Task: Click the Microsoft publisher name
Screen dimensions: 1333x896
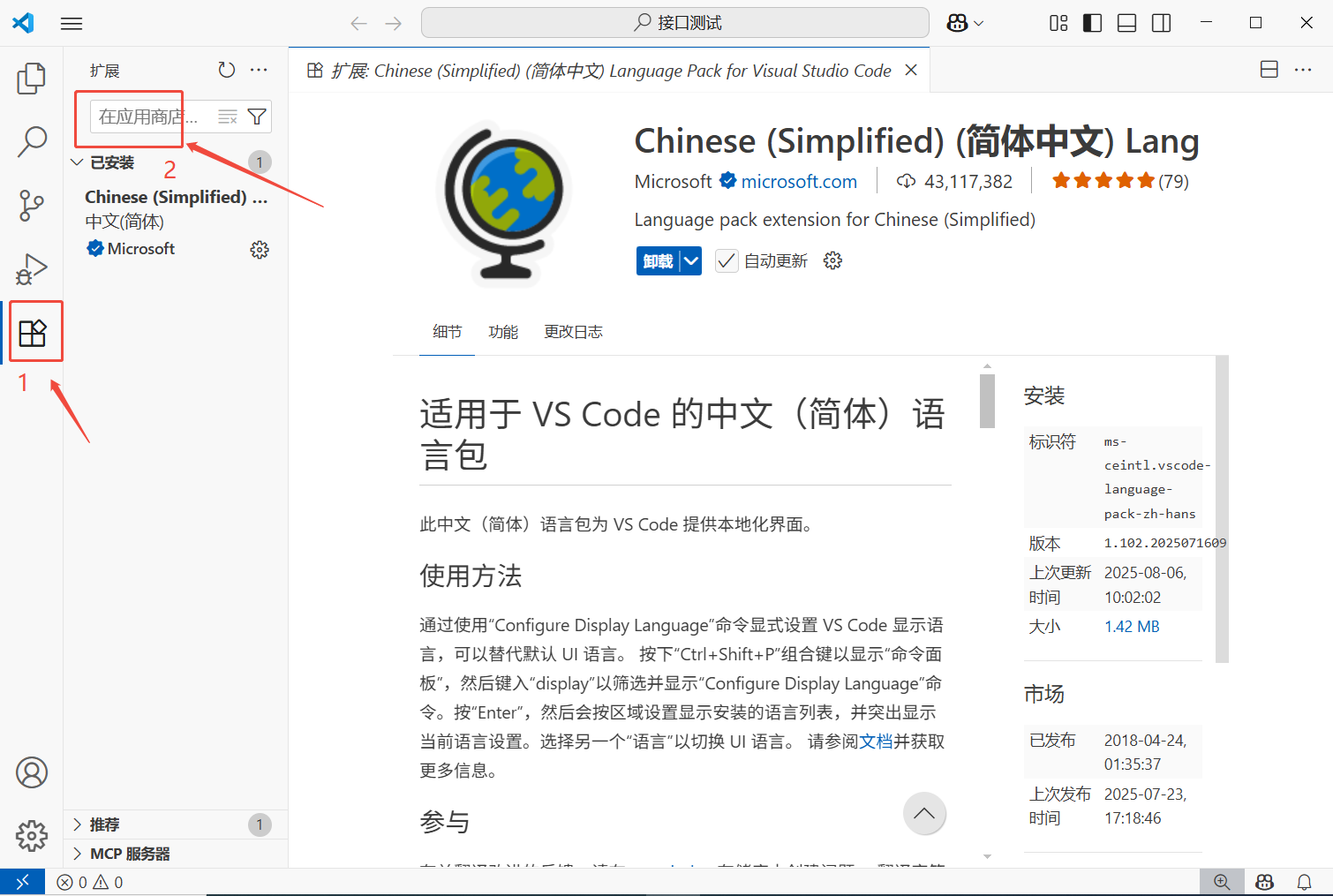Action: click(673, 182)
